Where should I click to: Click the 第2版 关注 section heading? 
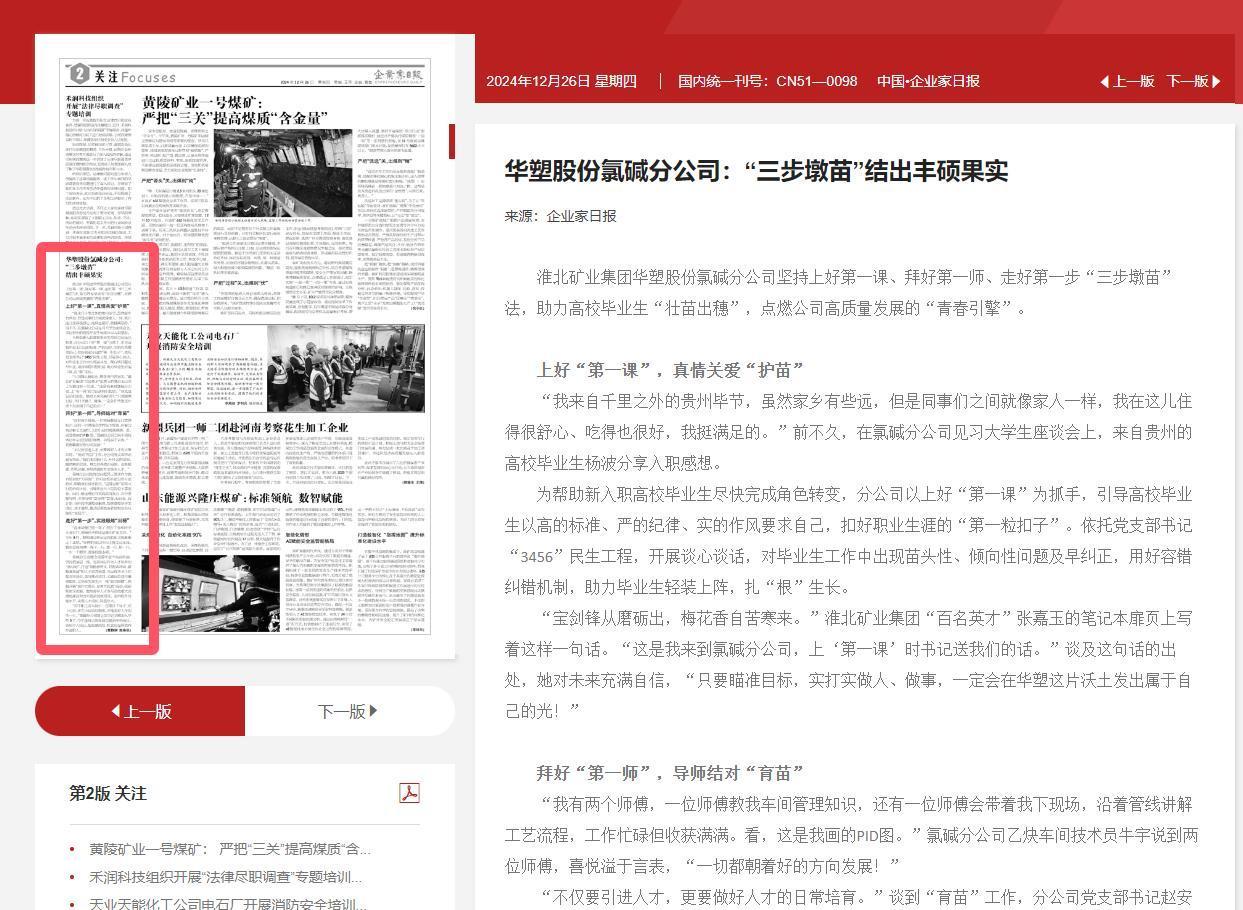[x=108, y=793]
